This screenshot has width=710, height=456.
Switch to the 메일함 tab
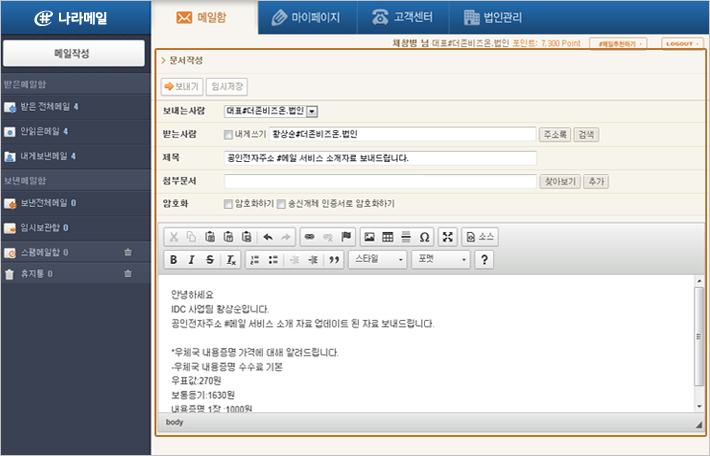205,18
